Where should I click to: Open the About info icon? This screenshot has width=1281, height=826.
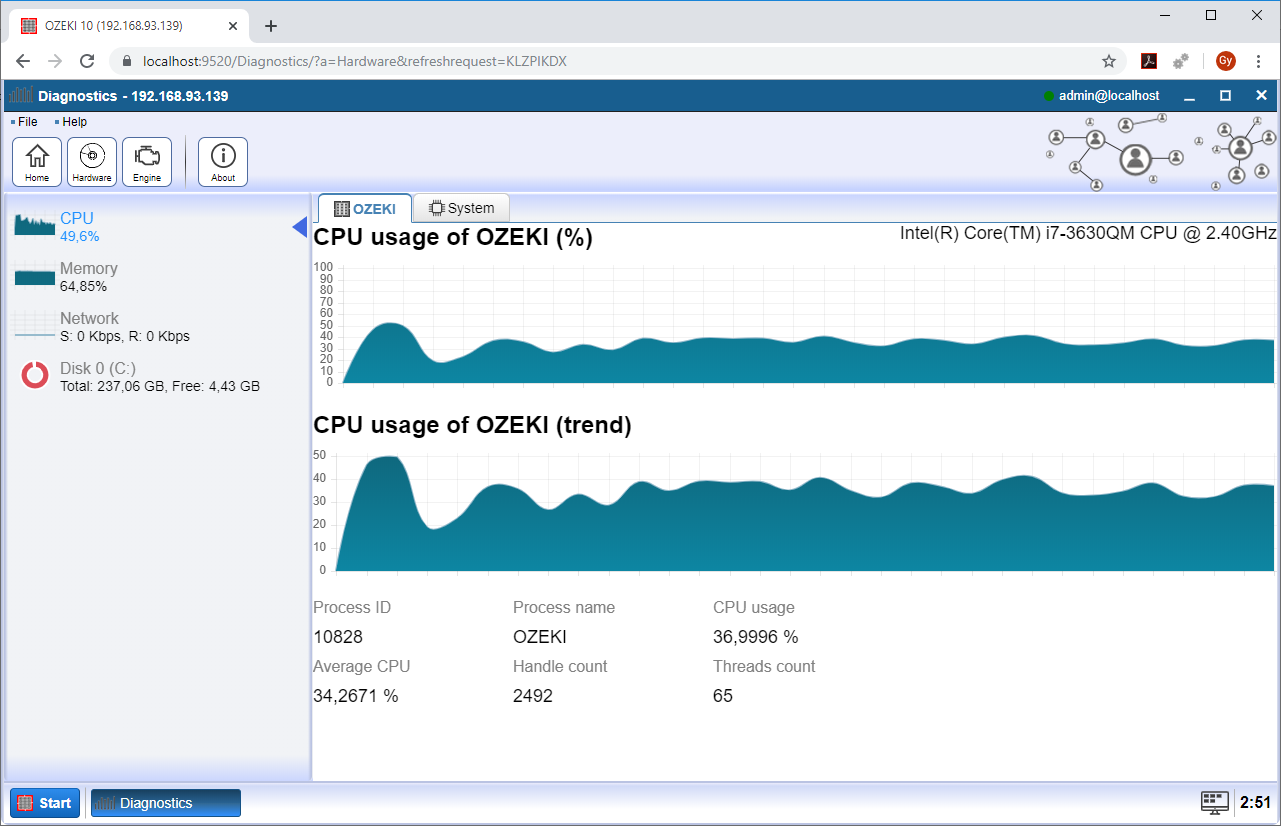[x=223, y=162]
